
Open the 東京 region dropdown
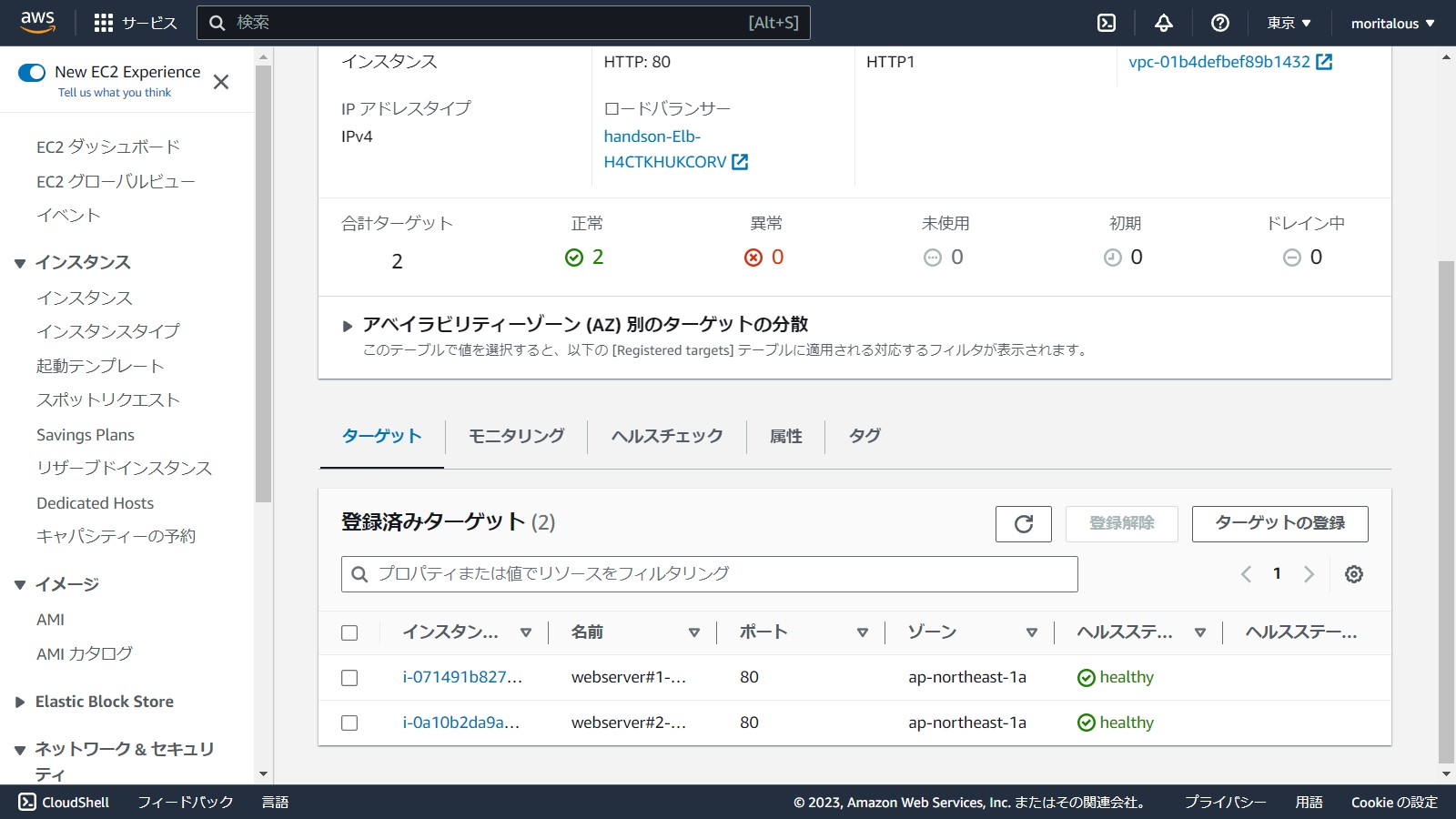(1289, 23)
